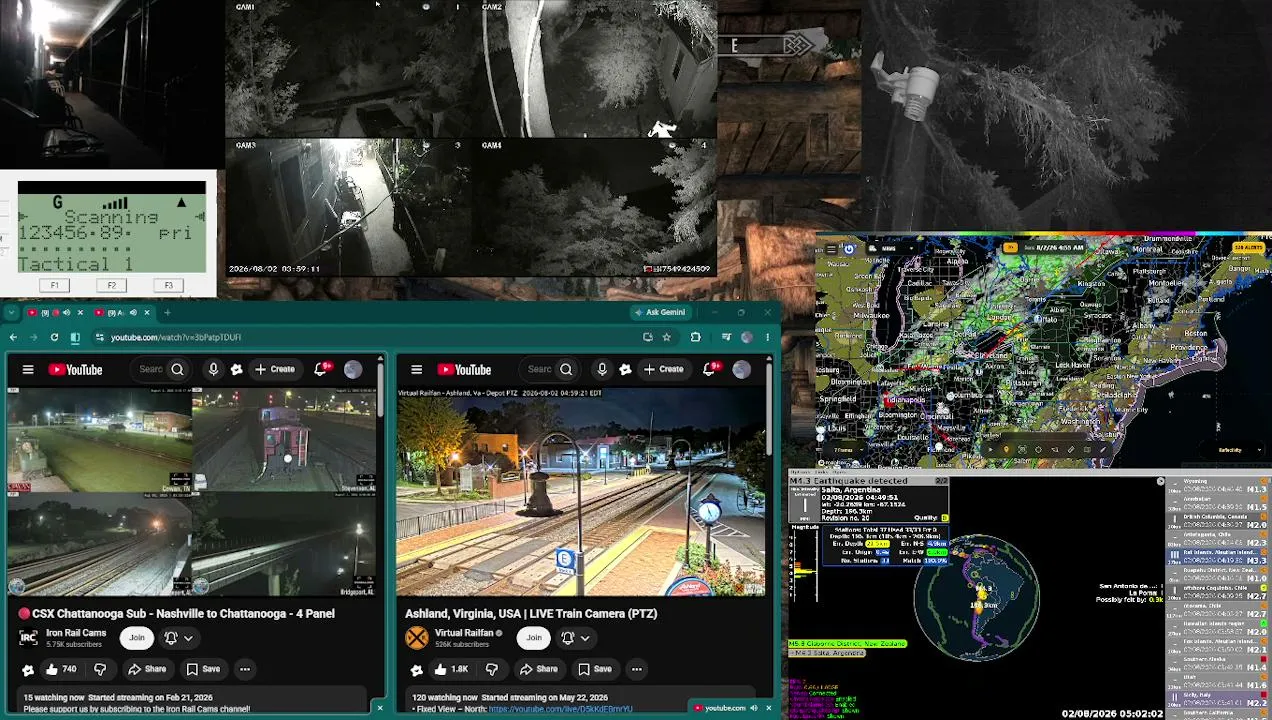Reload the browser page
1272x720 pixels.
(54, 337)
